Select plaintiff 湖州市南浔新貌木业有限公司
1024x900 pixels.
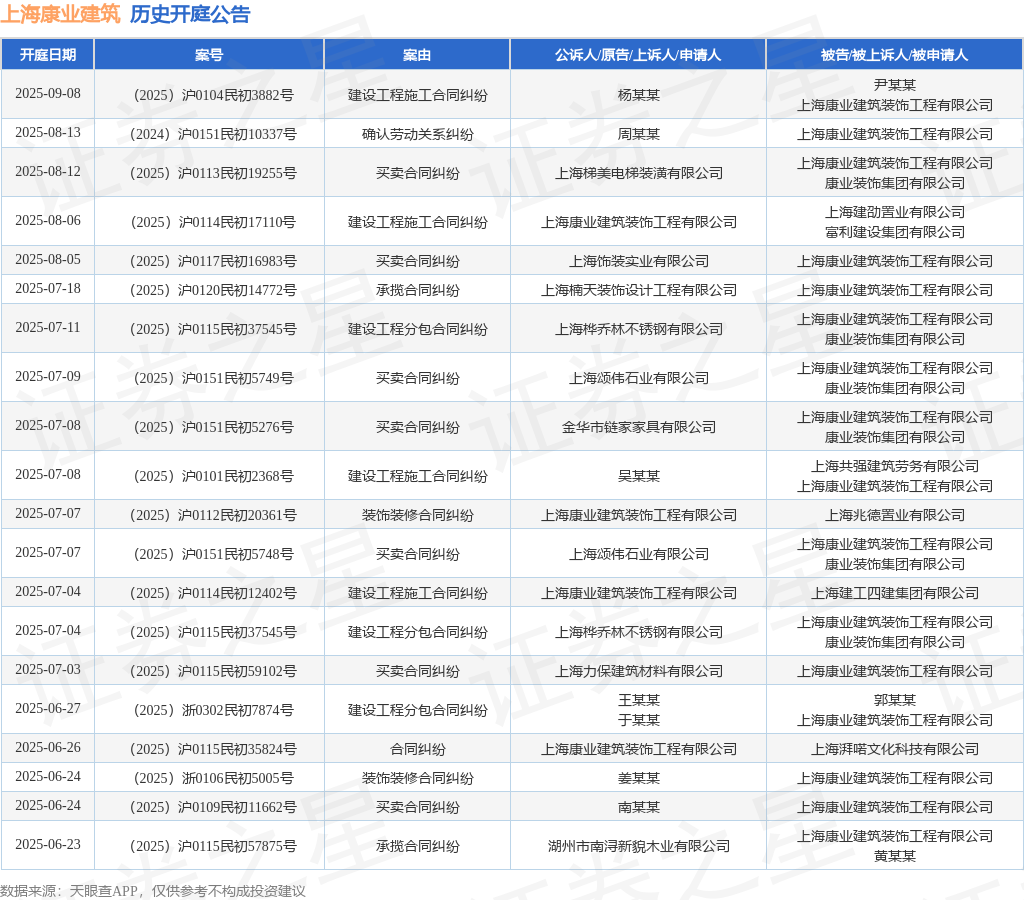click(639, 846)
